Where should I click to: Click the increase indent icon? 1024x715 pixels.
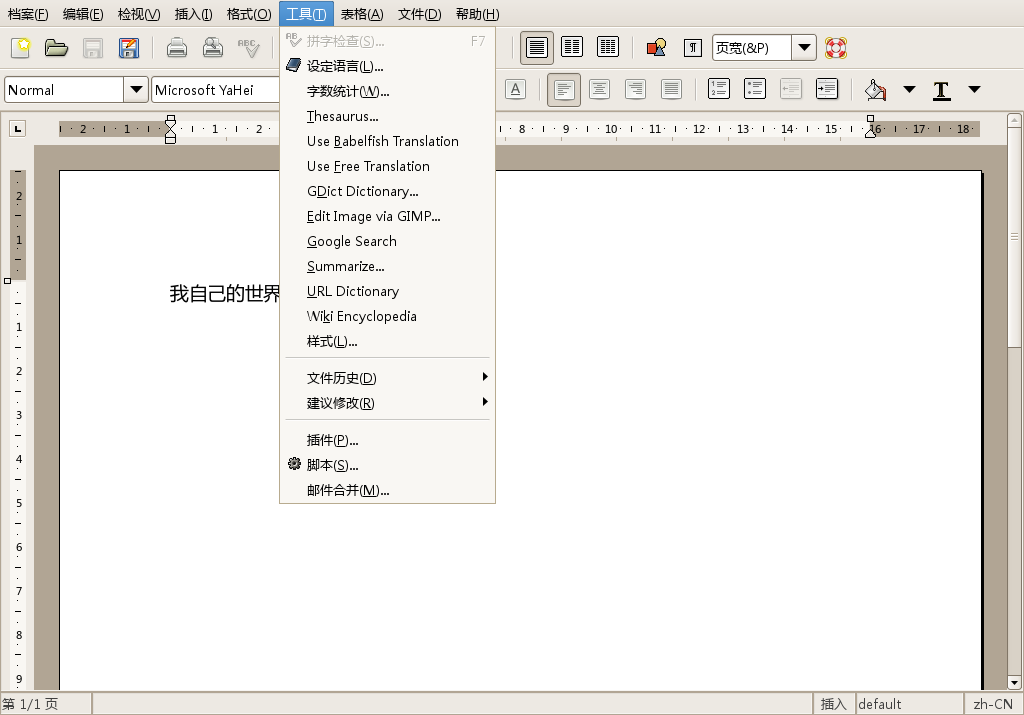(826, 89)
